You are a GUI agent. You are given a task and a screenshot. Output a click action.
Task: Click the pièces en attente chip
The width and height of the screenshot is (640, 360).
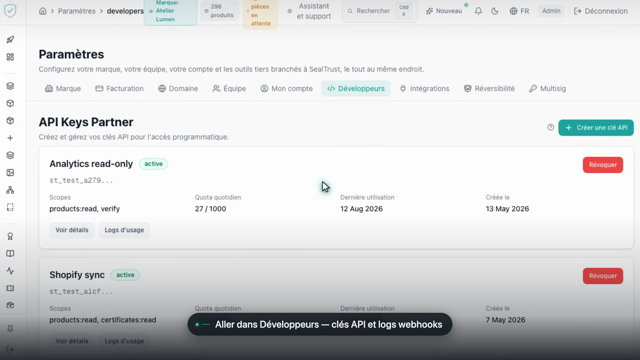(260, 14)
